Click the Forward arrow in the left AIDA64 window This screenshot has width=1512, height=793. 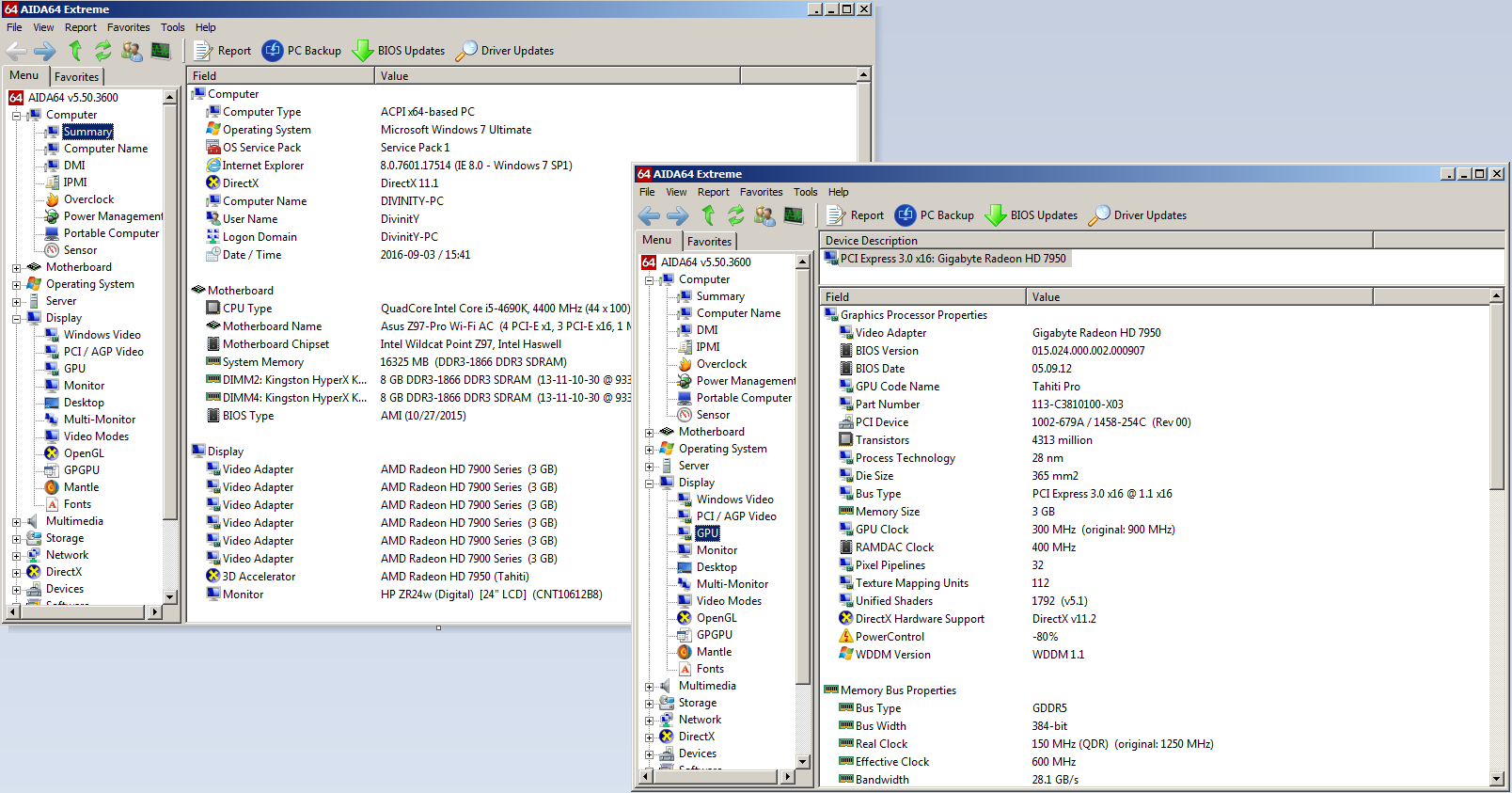click(x=44, y=51)
